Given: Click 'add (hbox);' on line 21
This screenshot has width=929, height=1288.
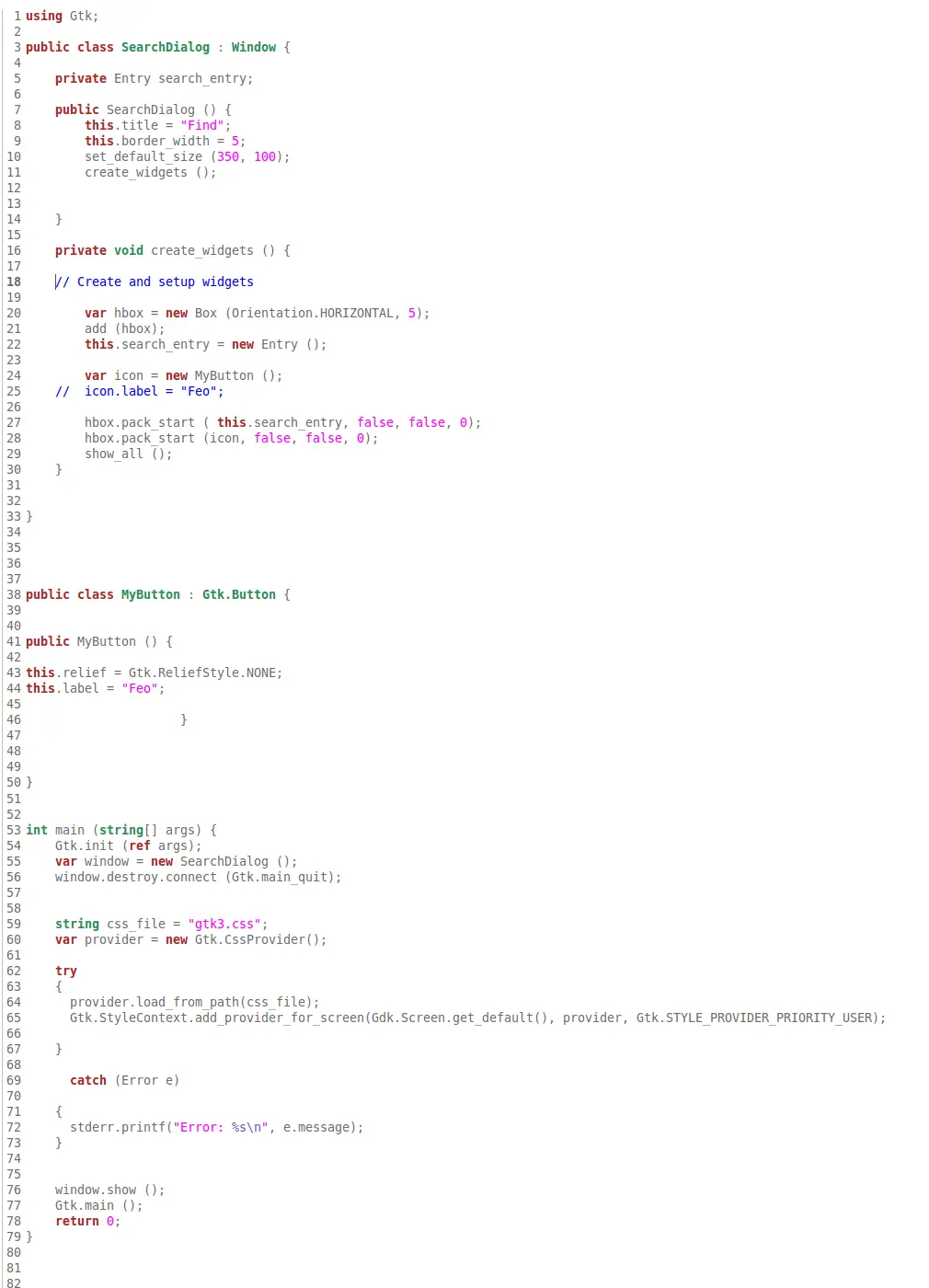Looking at the screenshot, I should [125, 328].
